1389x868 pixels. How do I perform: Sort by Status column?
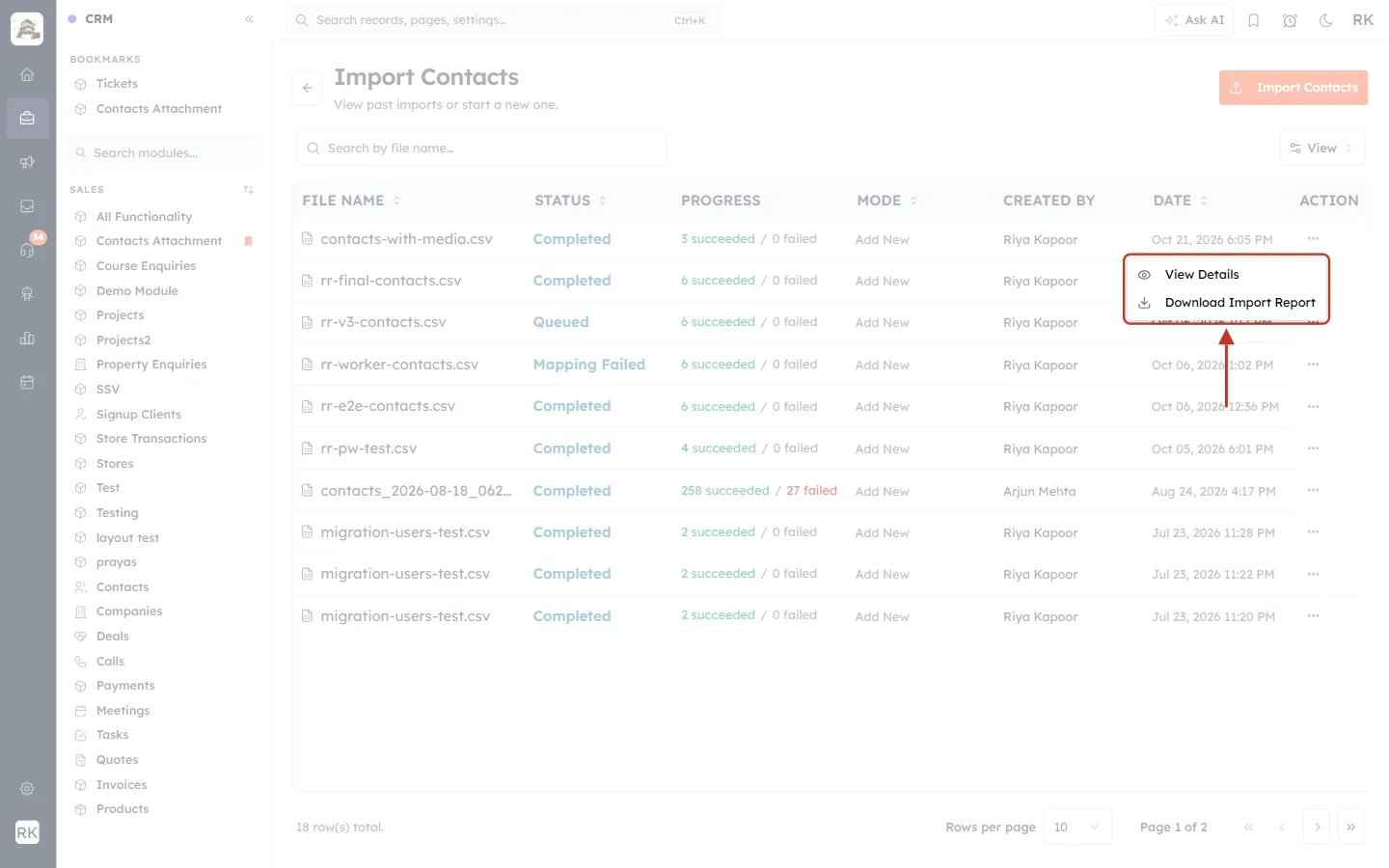[571, 201]
